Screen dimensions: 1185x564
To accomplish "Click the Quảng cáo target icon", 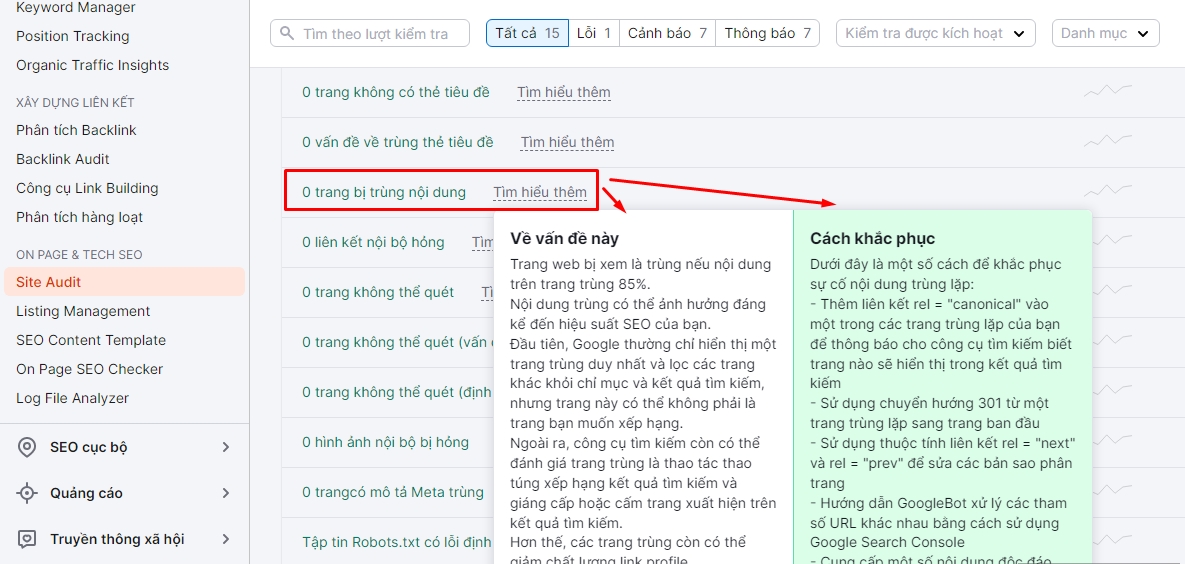I will 27,494.
